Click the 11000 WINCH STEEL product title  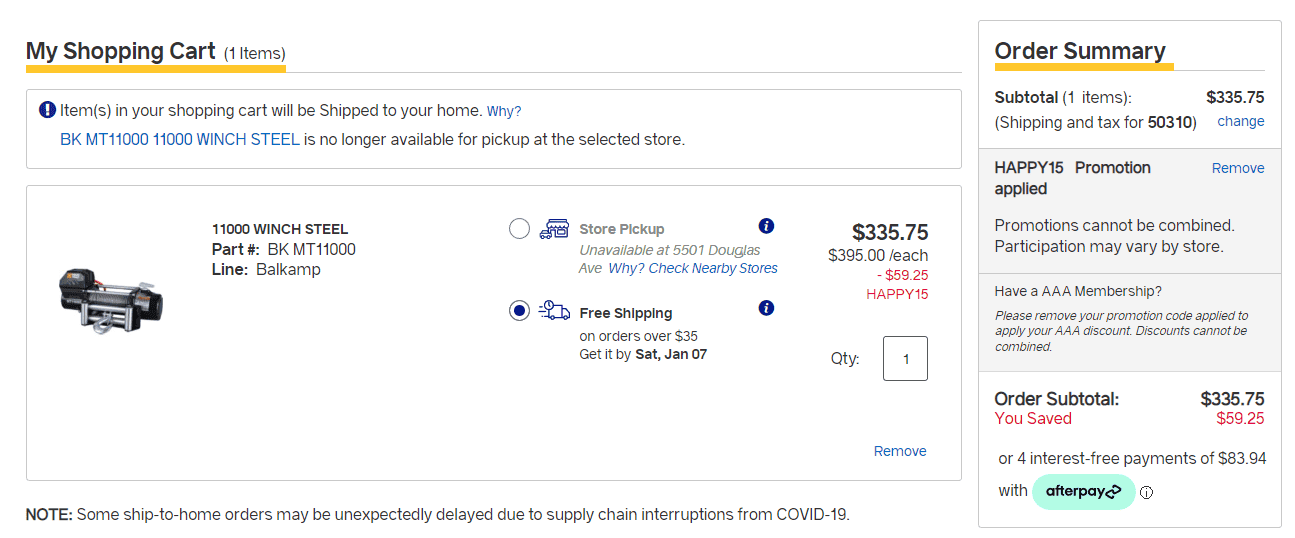coord(280,229)
